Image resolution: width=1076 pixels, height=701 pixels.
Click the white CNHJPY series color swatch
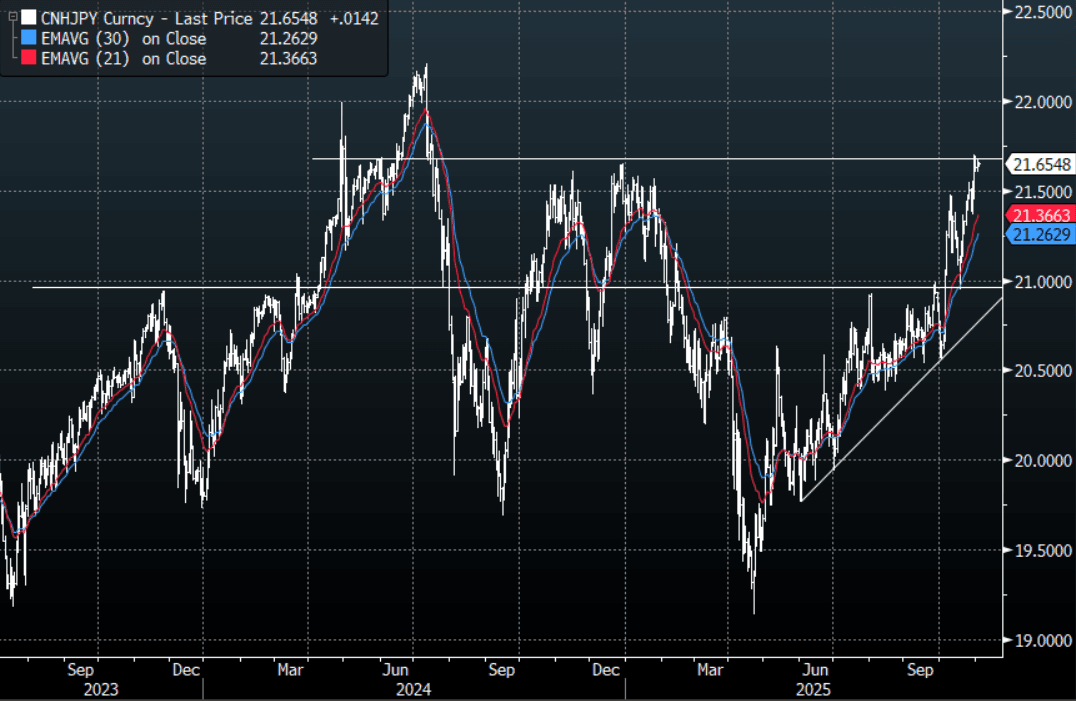pos(30,18)
